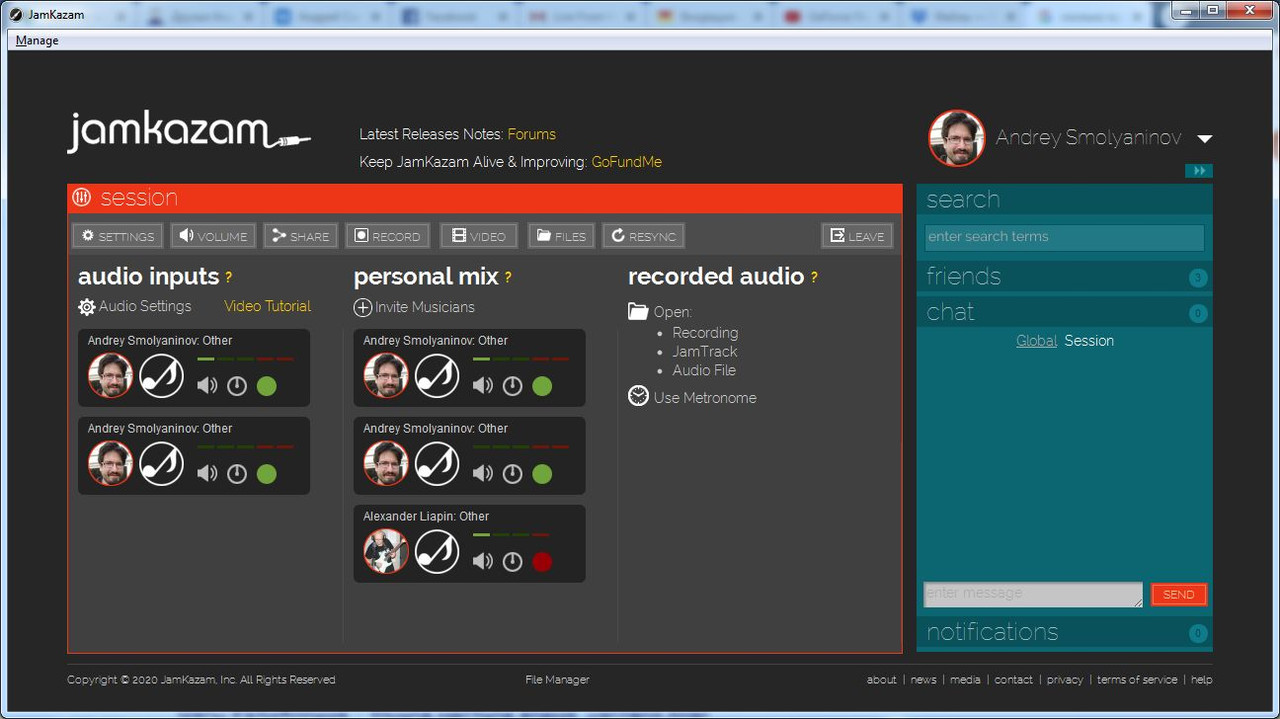
Task: Open the about footer link
Action: click(x=882, y=680)
